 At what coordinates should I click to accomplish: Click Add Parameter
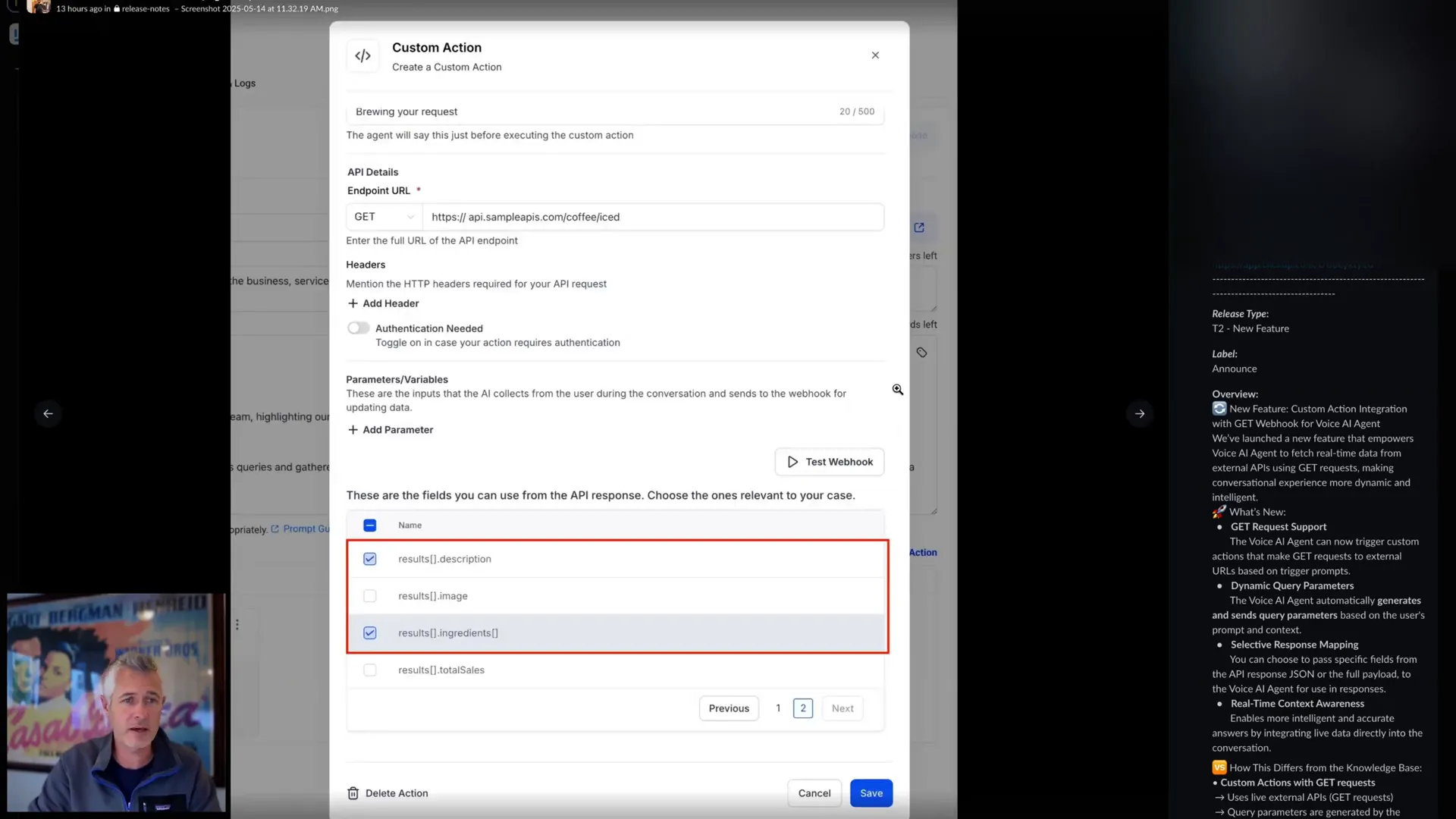click(391, 430)
